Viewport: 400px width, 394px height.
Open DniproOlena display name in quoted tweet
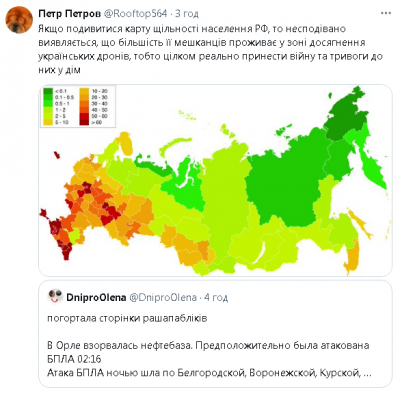[96, 297]
